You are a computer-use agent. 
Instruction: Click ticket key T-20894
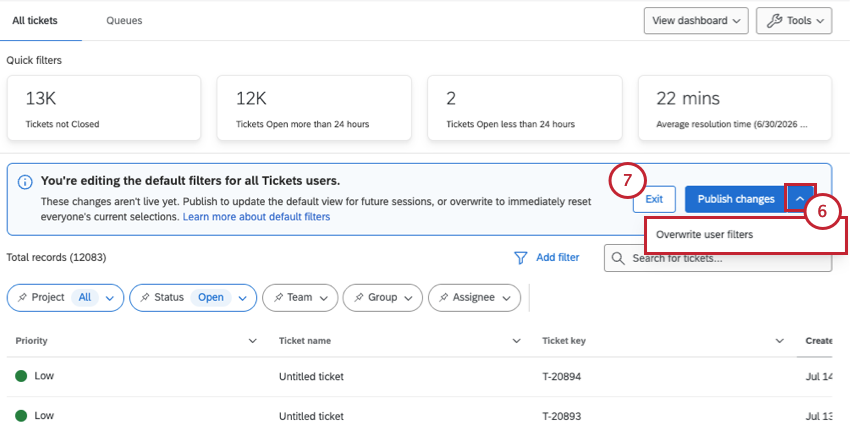pyautogui.click(x=562, y=376)
